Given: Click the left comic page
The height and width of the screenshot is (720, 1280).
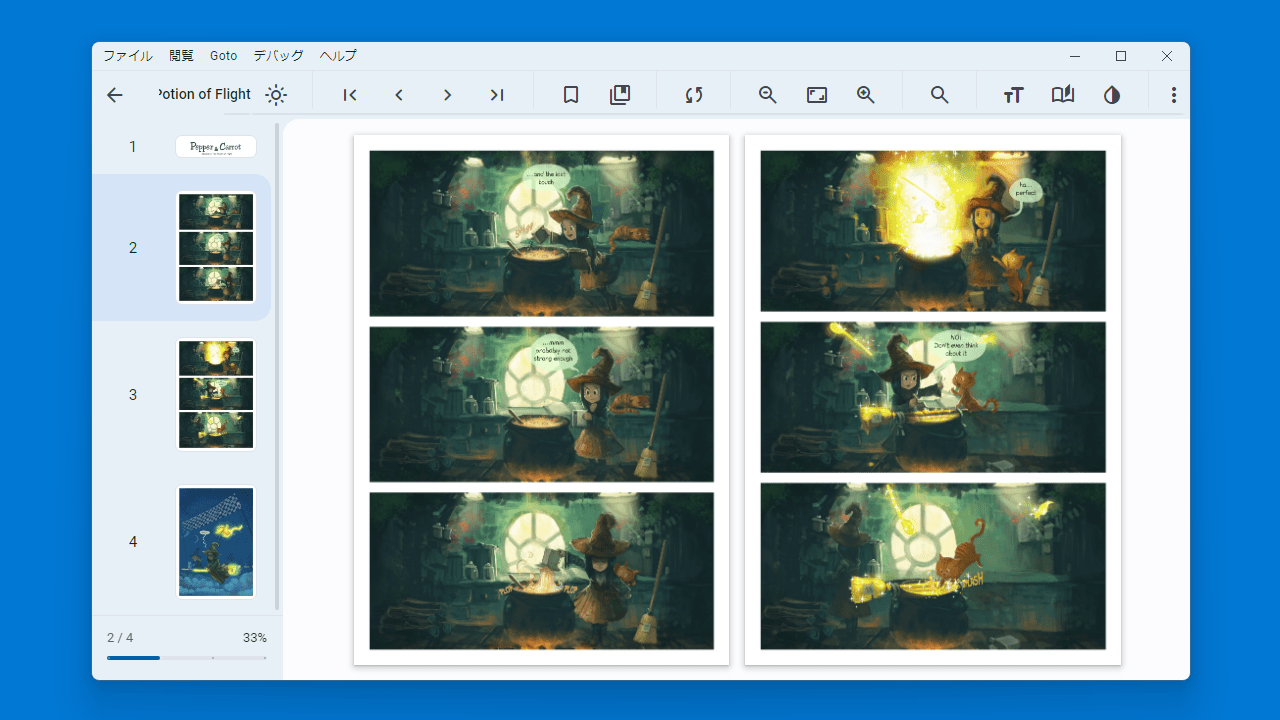Looking at the screenshot, I should click(541, 400).
